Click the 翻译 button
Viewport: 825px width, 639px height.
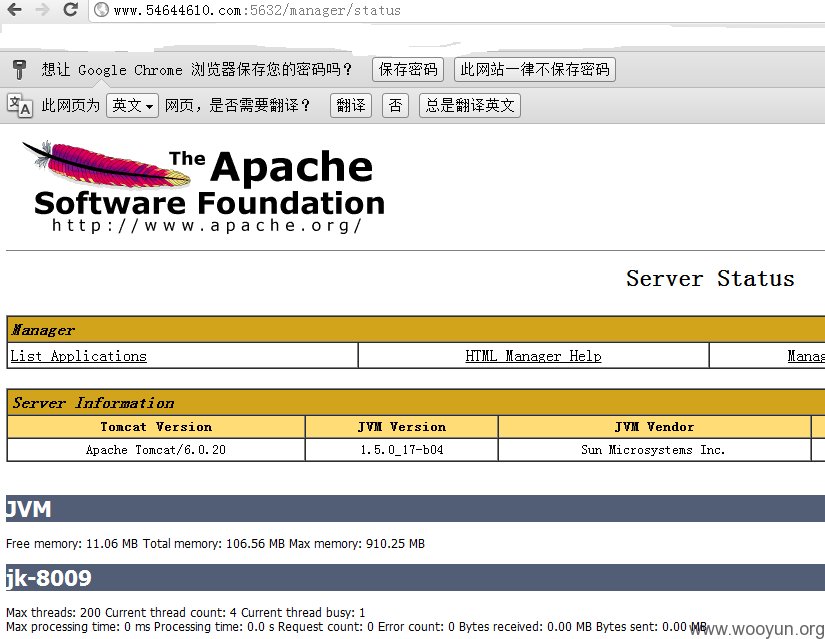(x=351, y=105)
